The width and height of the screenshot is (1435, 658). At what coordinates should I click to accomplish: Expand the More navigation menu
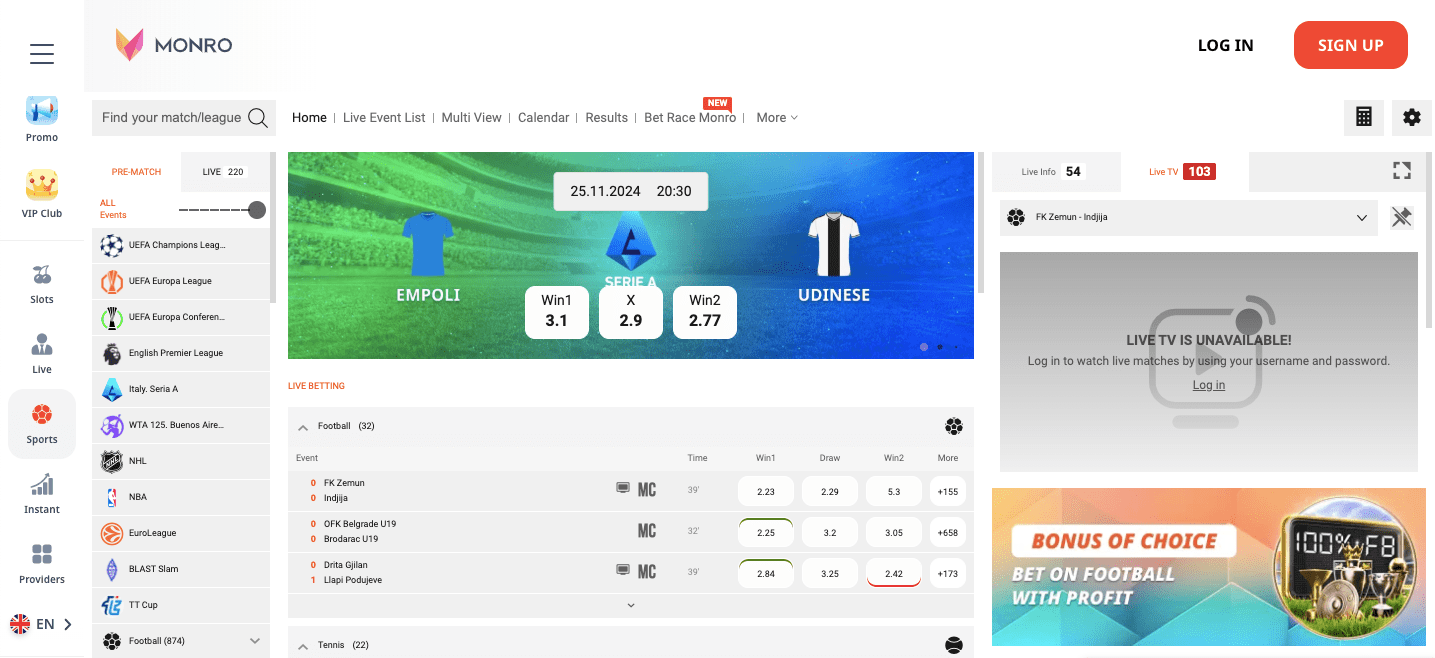click(x=776, y=118)
